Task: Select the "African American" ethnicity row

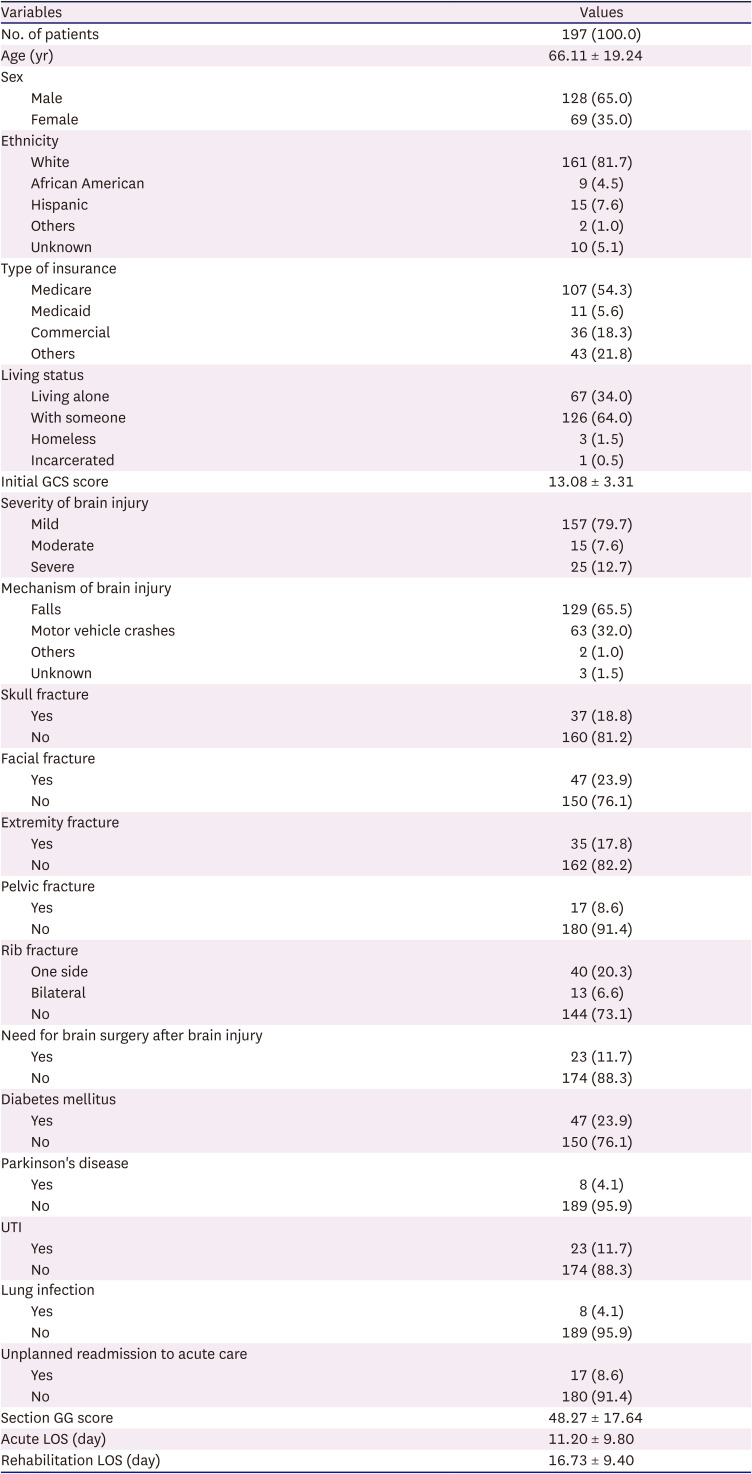Action: 87,183
